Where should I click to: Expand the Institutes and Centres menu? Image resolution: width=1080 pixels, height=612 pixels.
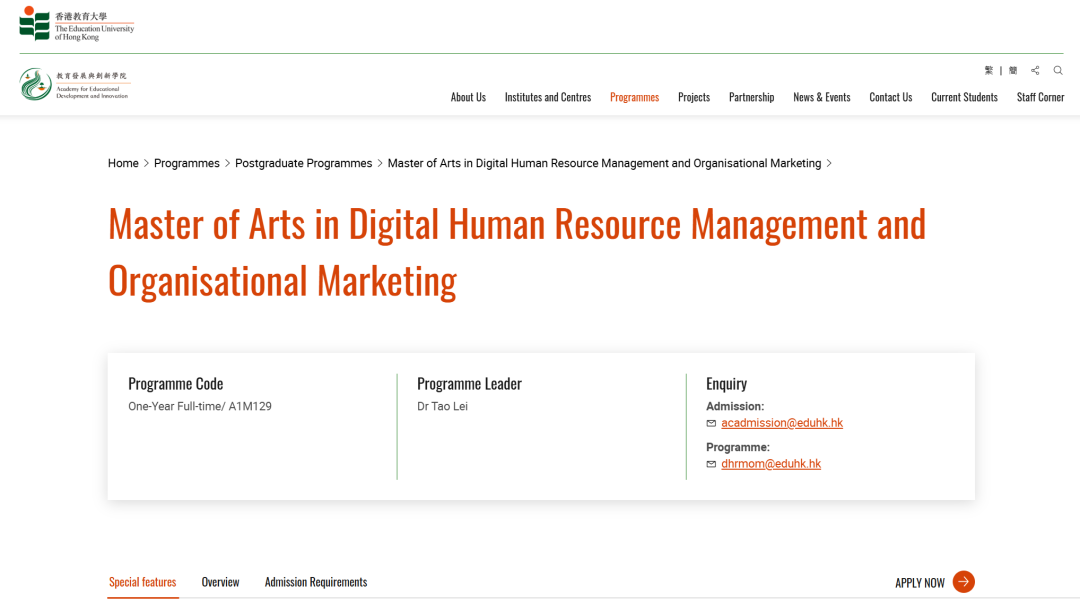click(547, 97)
